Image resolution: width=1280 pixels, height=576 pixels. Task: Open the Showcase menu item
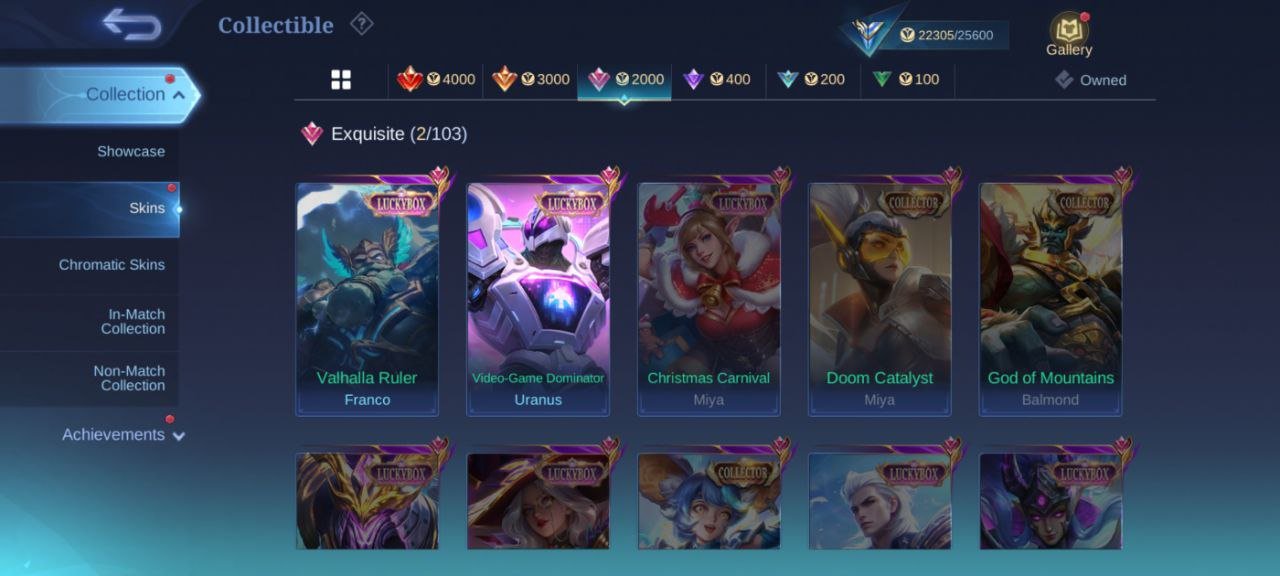click(x=131, y=152)
